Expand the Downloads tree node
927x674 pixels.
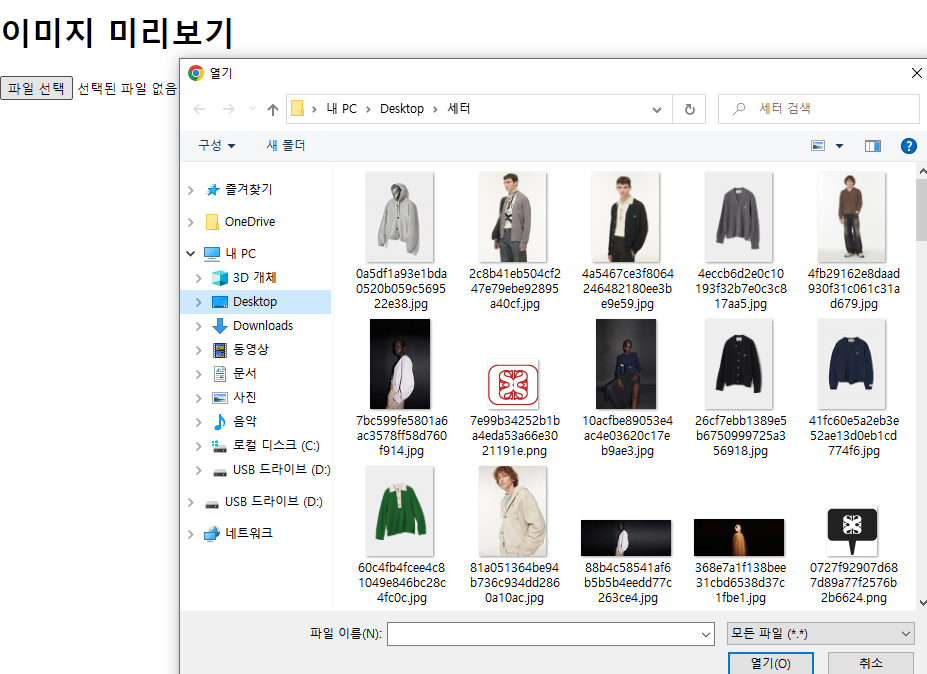coord(199,326)
